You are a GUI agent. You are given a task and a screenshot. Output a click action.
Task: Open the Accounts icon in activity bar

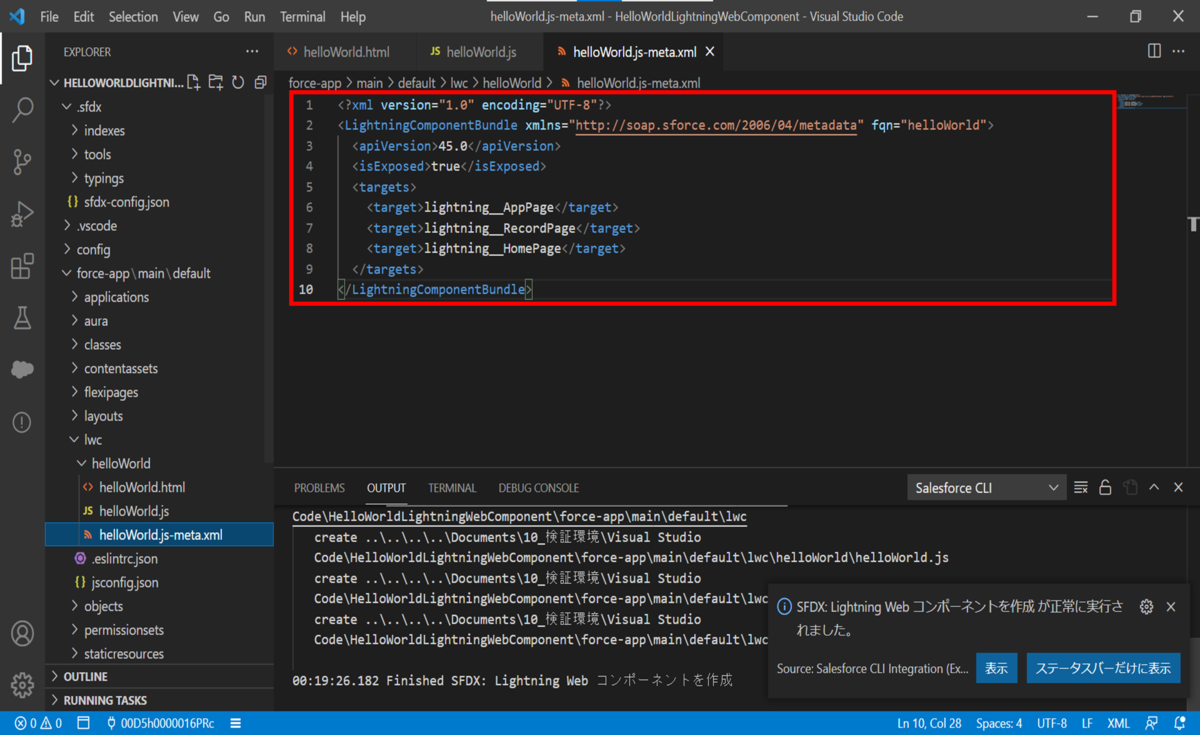point(22,633)
